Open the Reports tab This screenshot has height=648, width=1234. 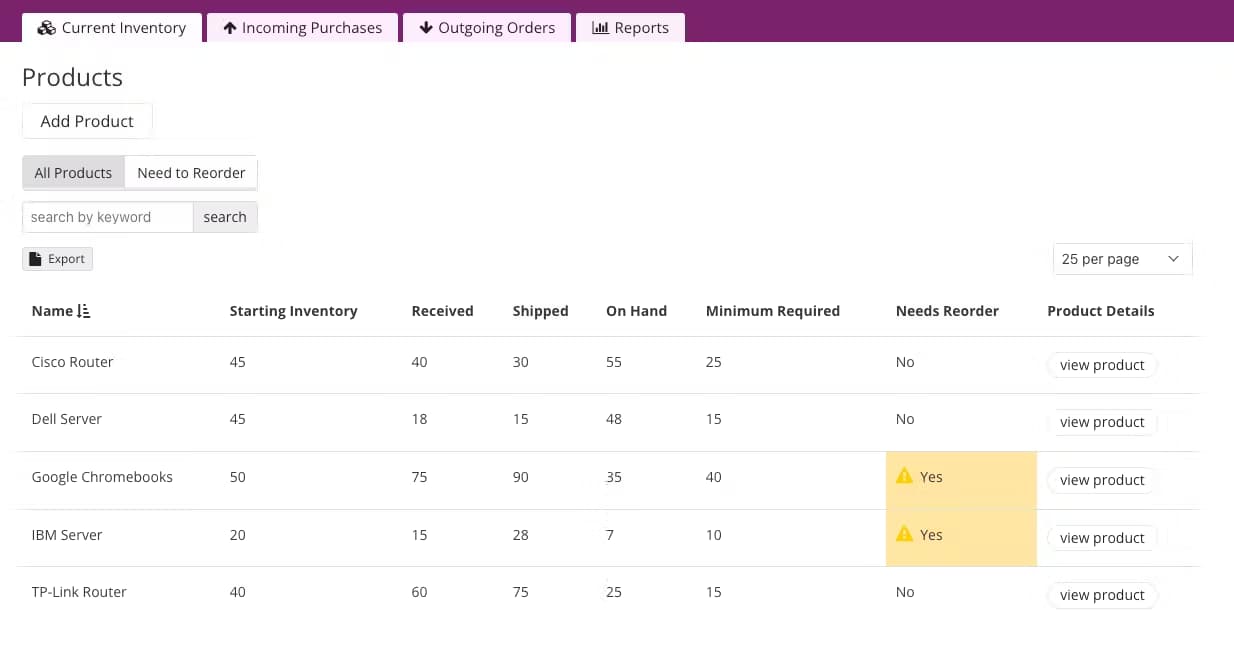[x=630, y=28]
